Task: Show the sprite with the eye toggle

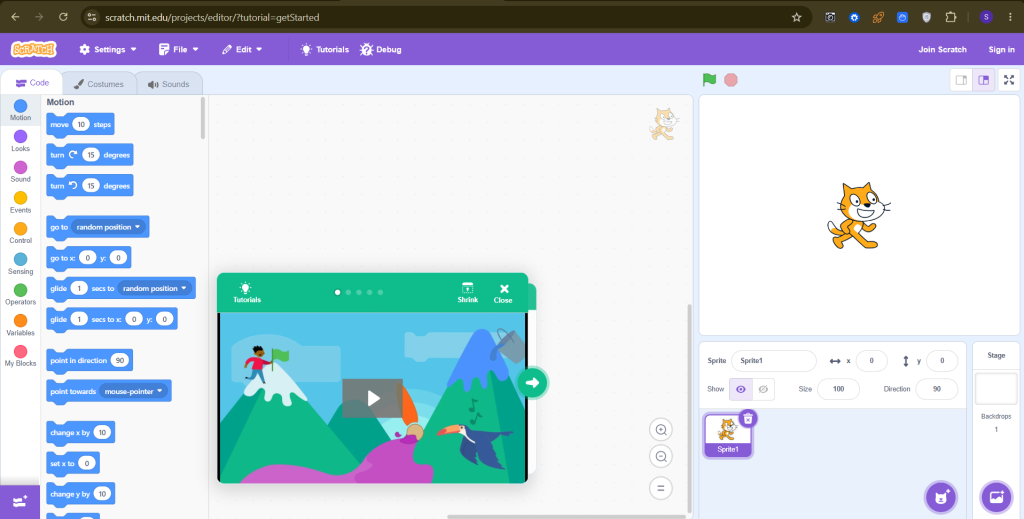Action: [741, 389]
